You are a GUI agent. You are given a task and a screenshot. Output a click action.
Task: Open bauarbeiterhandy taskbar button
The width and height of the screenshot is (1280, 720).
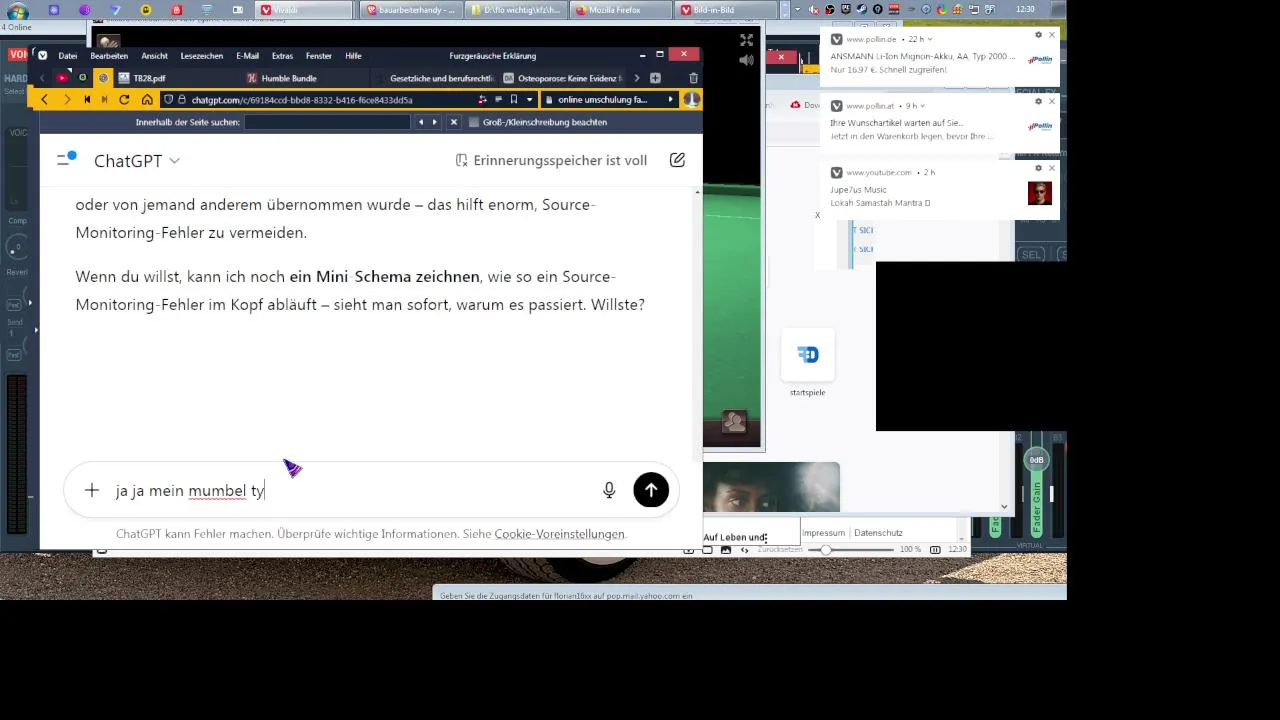[409, 10]
